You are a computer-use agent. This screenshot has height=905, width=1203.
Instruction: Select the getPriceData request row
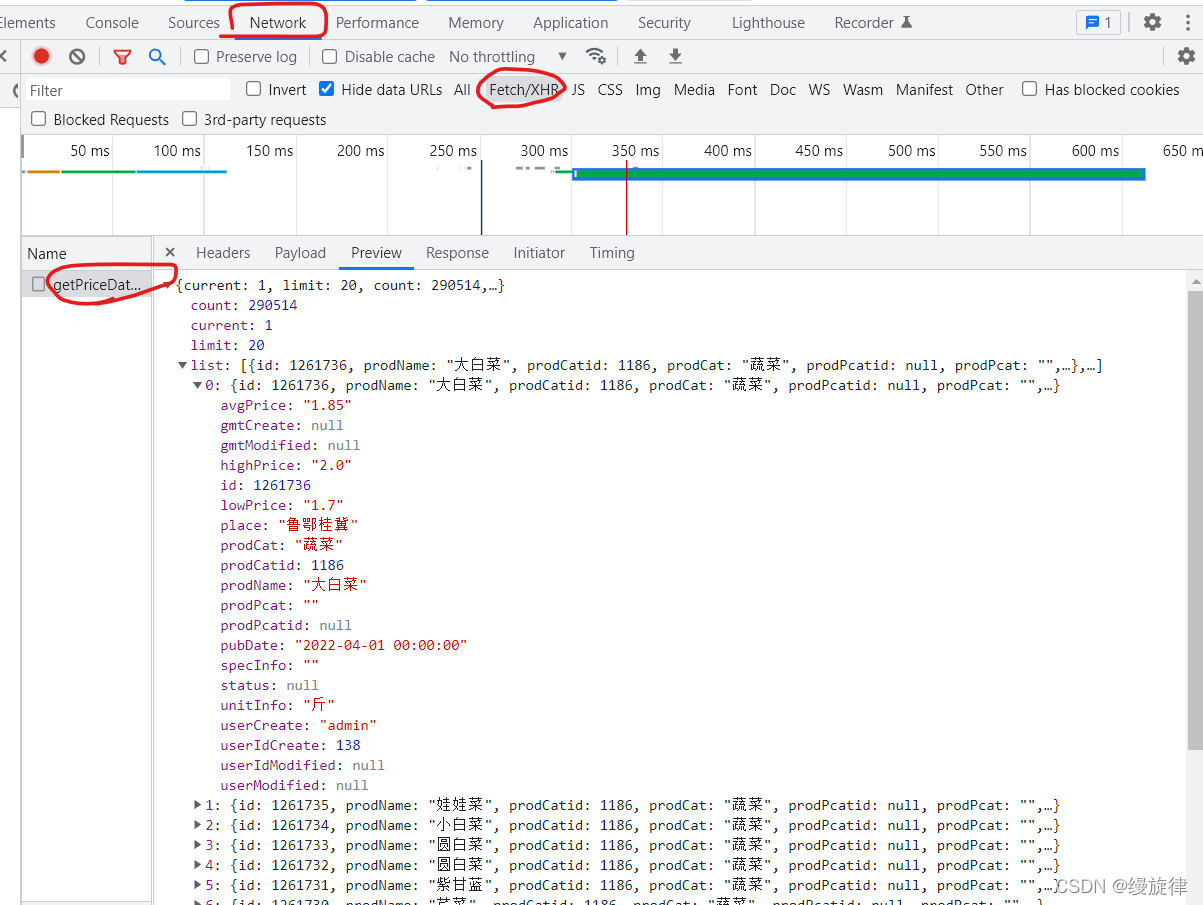point(87,284)
